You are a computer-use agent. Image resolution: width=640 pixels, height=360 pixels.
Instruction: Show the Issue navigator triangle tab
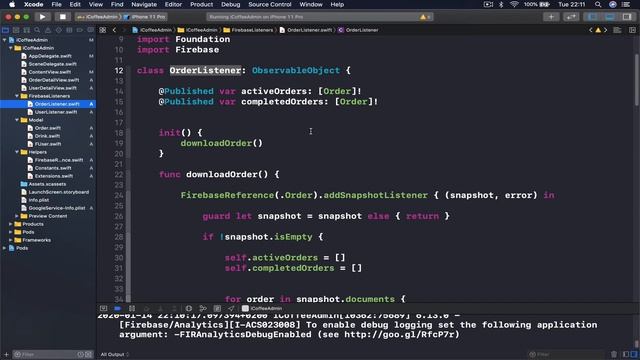[48, 30]
